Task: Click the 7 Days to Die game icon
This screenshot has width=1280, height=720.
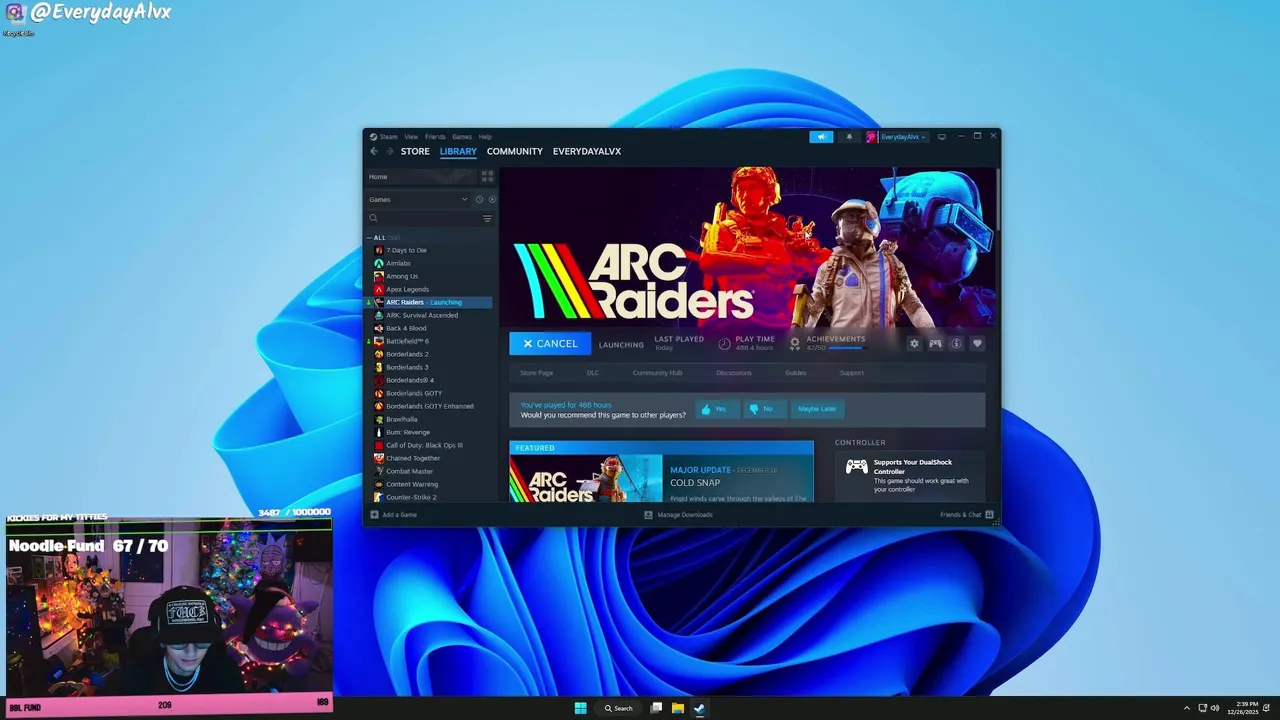Action: pyautogui.click(x=379, y=250)
